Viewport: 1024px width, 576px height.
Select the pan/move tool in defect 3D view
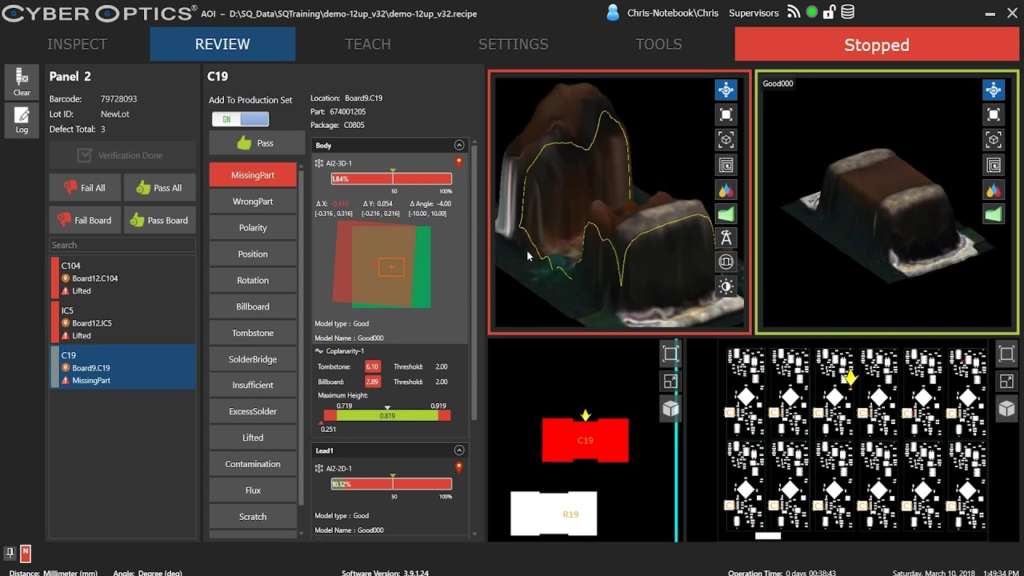point(726,90)
